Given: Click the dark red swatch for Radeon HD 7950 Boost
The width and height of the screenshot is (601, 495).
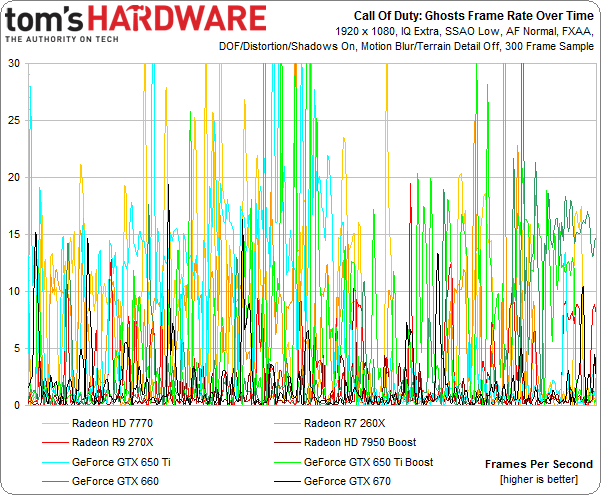Looking at the screenshot, I should (x=287, y=443).
